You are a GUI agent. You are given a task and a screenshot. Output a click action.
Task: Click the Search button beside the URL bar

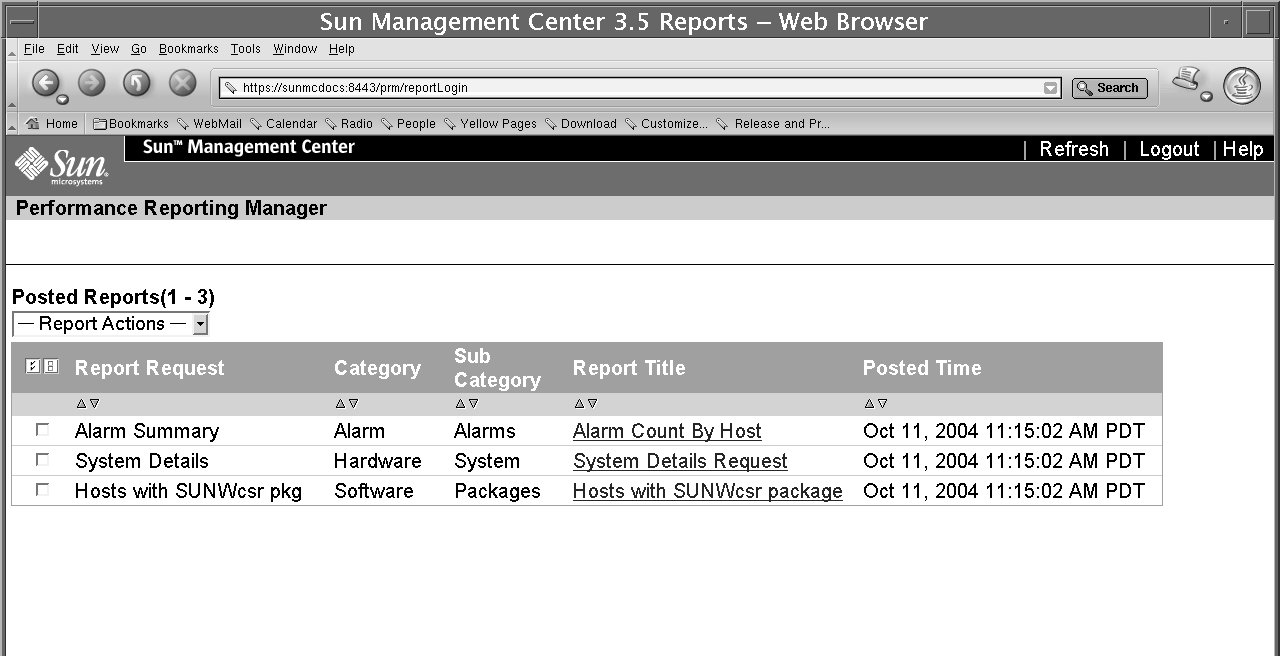click(x=1110, y=88)
